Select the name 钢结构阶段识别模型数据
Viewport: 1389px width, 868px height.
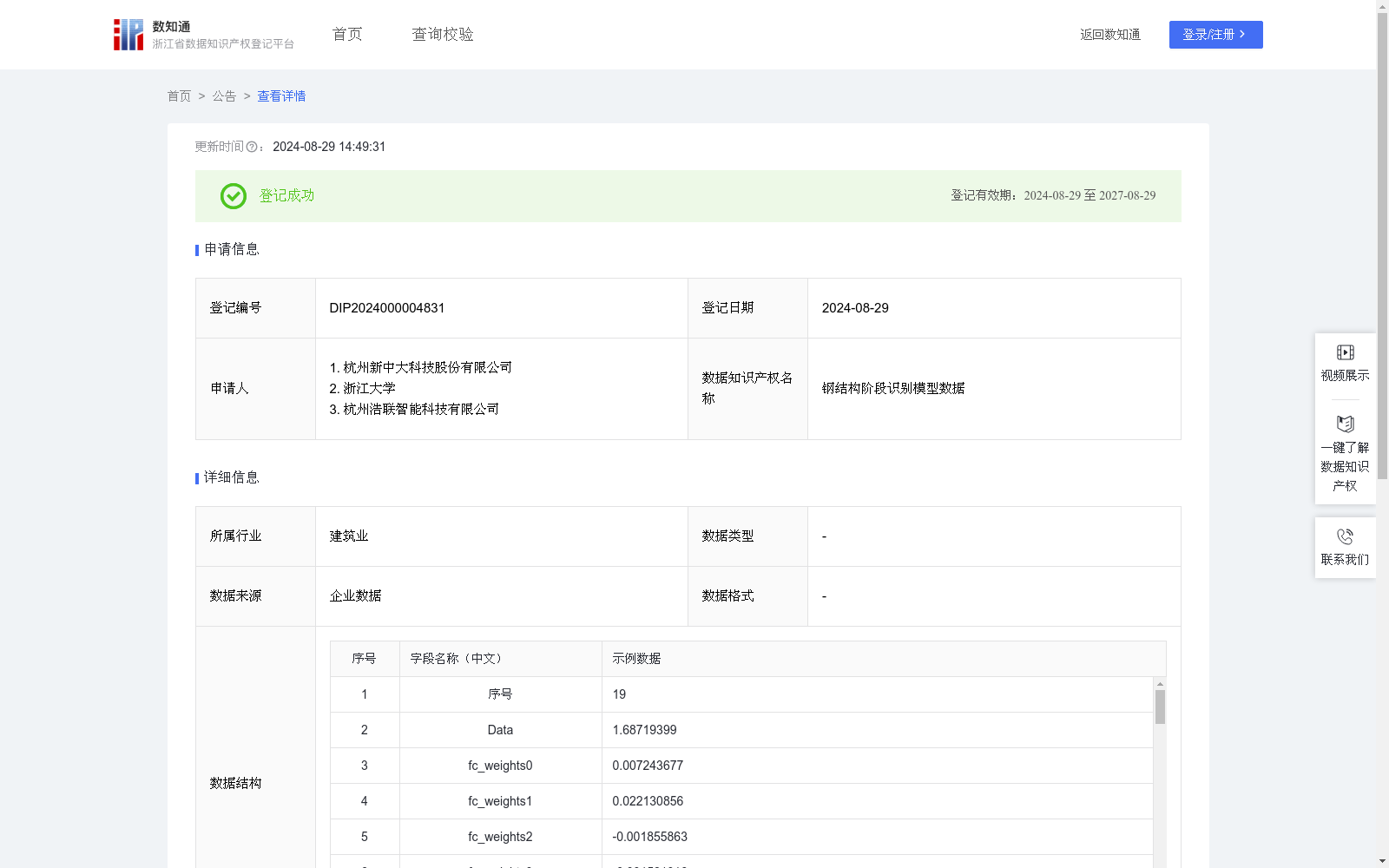893,389
